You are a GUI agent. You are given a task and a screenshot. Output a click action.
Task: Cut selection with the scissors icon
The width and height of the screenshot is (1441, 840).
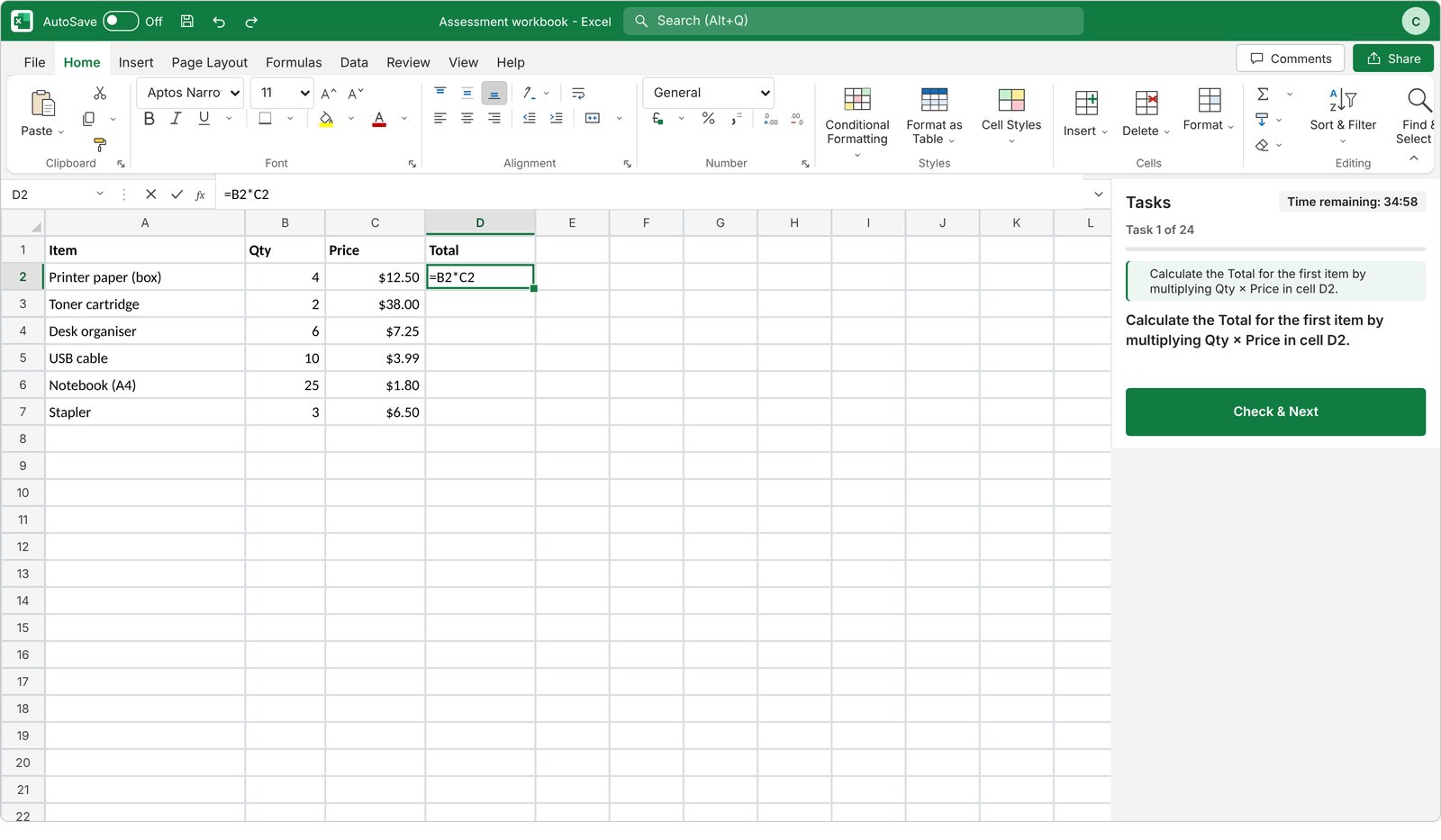(x=100, y=93)
